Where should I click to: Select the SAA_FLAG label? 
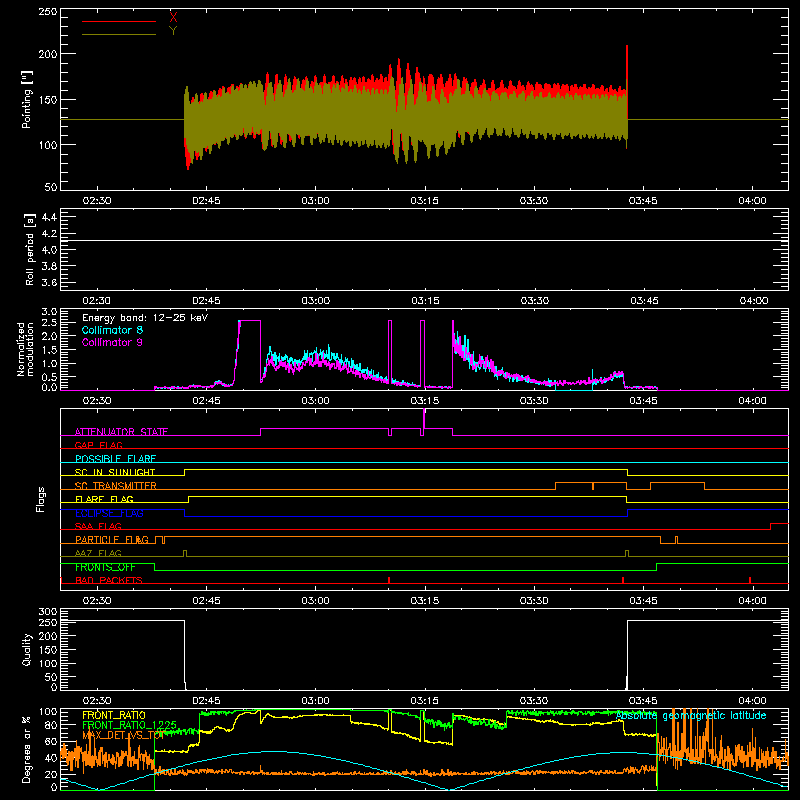pyautogui.click(x=98, y=526)
